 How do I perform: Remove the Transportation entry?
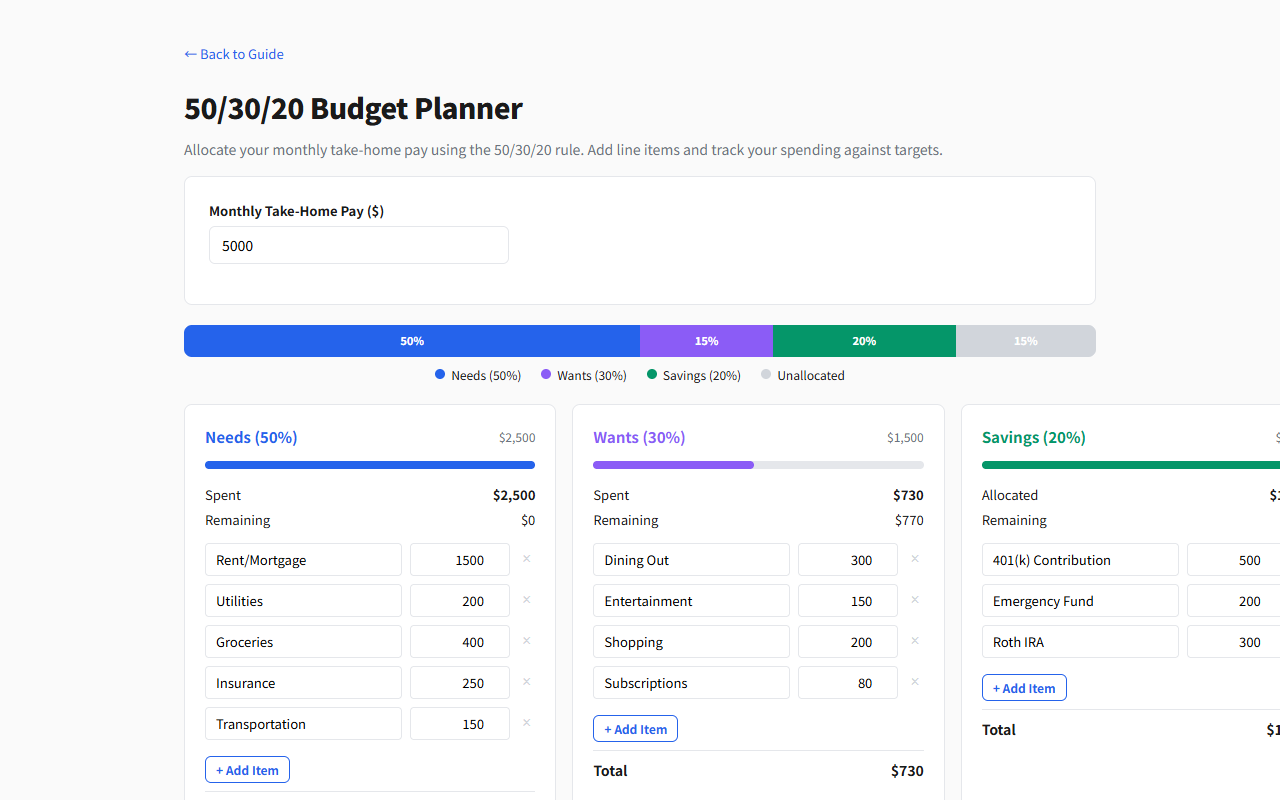526,723
